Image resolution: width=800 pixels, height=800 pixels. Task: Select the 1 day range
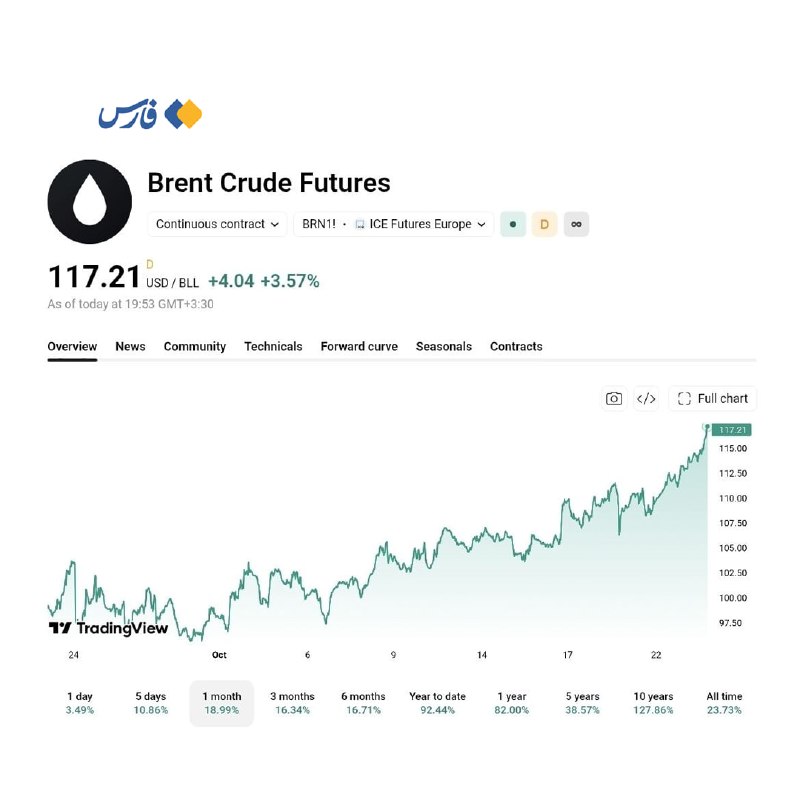point(80,703)
